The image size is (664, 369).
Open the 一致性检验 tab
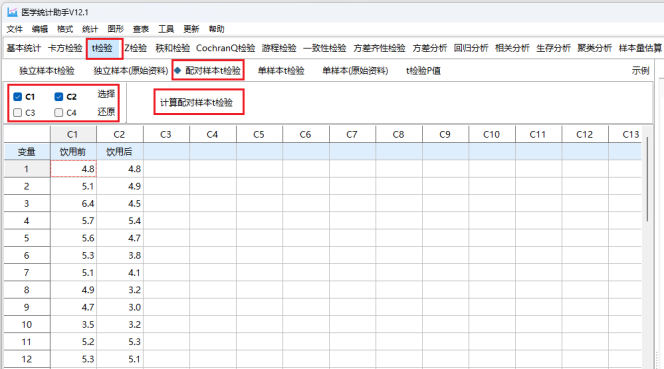(x=325, y=48)
